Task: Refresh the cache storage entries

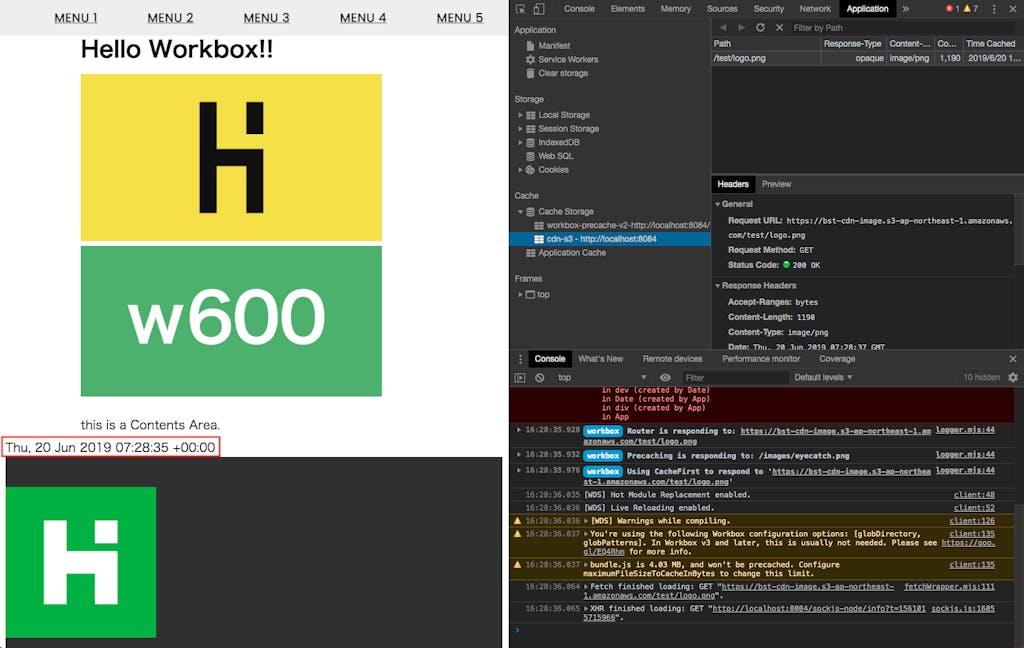Action: (760, 27)
